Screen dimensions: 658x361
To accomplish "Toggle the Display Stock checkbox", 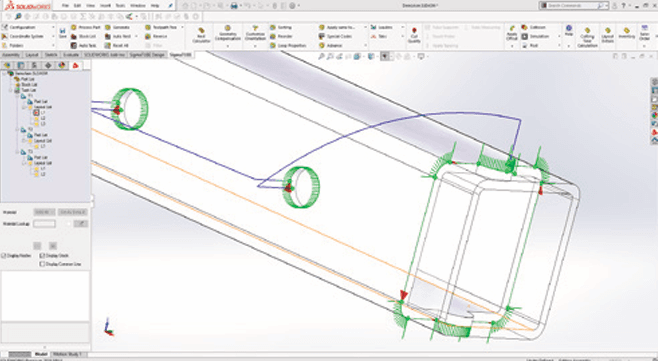I will pos(42,256).
